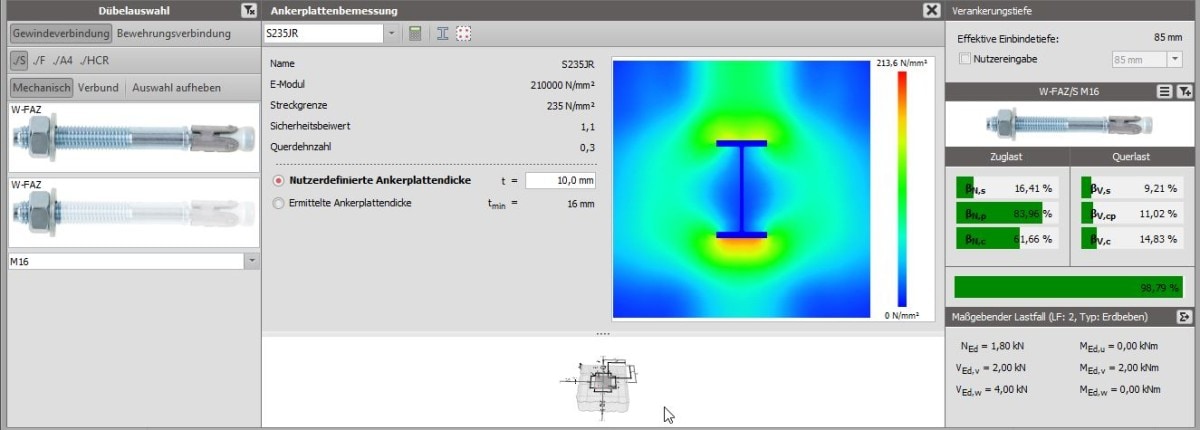
Task: Select the Nutzerdefinierte Ankerplattendicke radio button
Action: coord(278,181)
